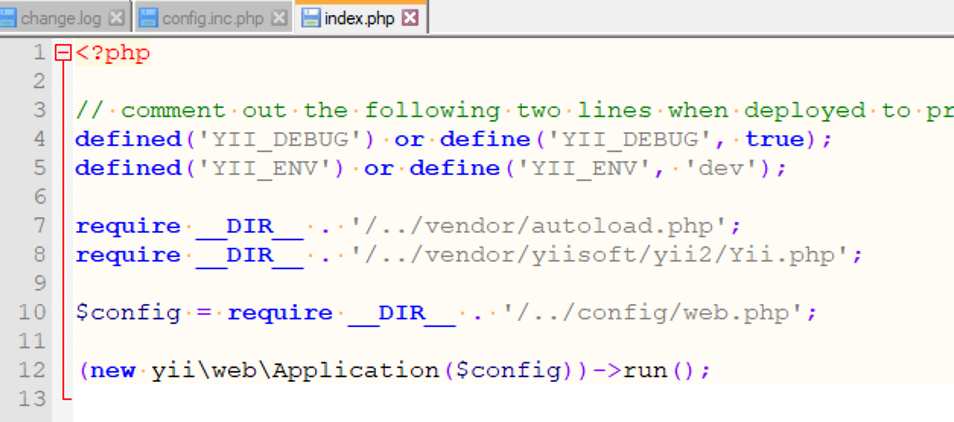
Task: Click line number 10 in the margin
Action: (32, 313)
